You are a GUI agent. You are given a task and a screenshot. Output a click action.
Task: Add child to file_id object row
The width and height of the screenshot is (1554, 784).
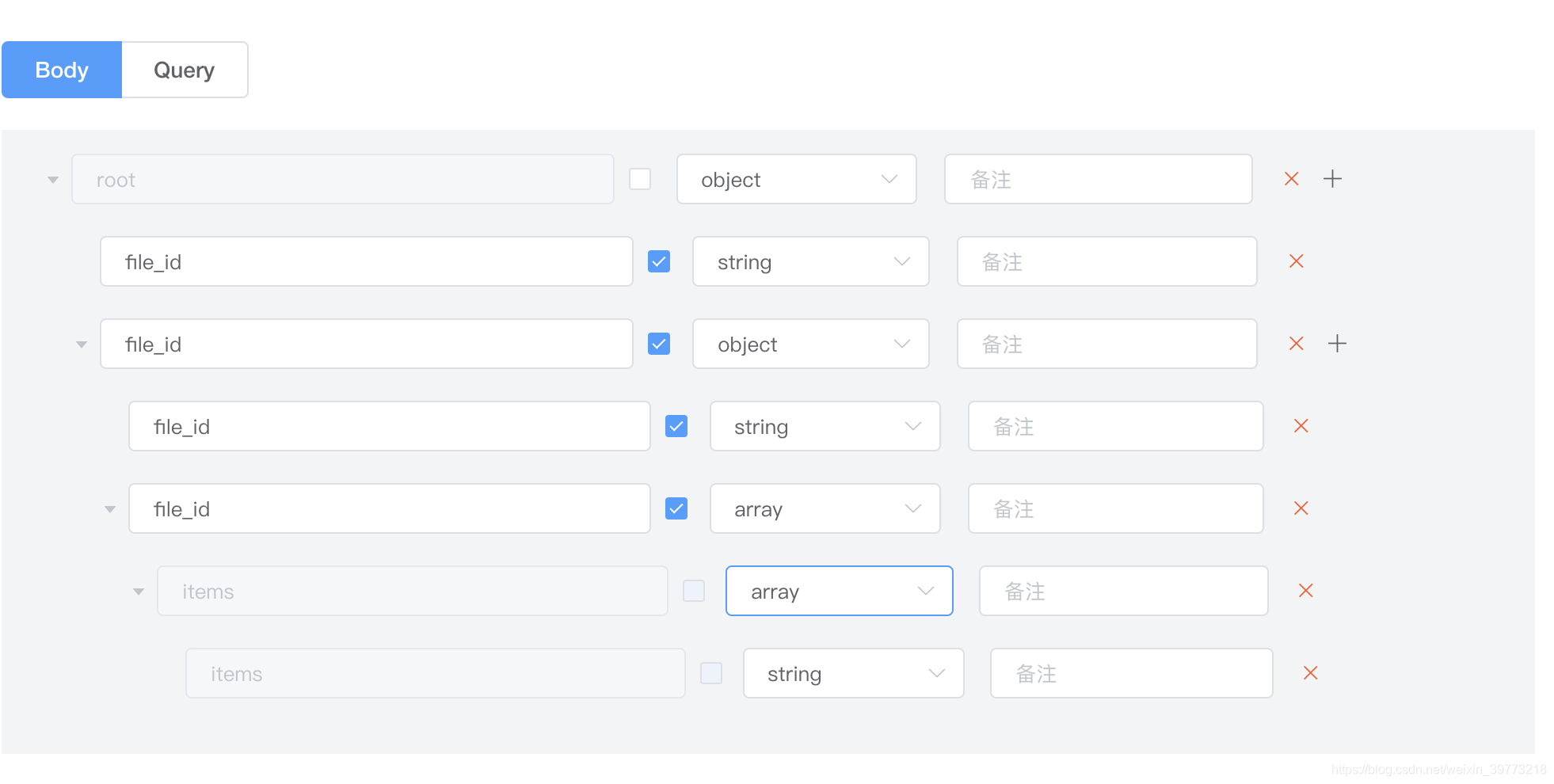click(1337, 344)
